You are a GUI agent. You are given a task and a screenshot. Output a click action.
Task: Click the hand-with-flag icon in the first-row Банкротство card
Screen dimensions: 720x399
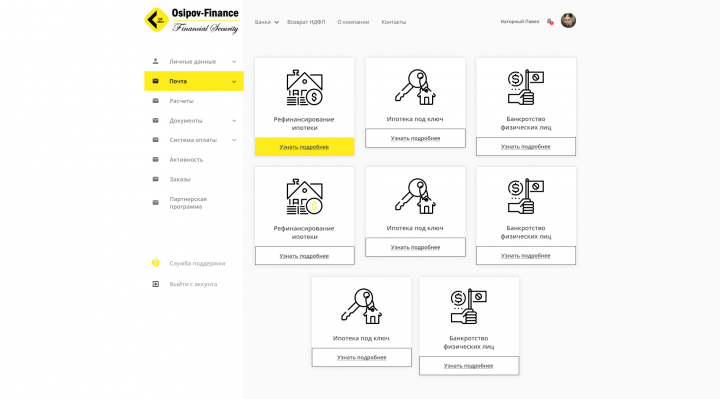(x=526, y=87)
